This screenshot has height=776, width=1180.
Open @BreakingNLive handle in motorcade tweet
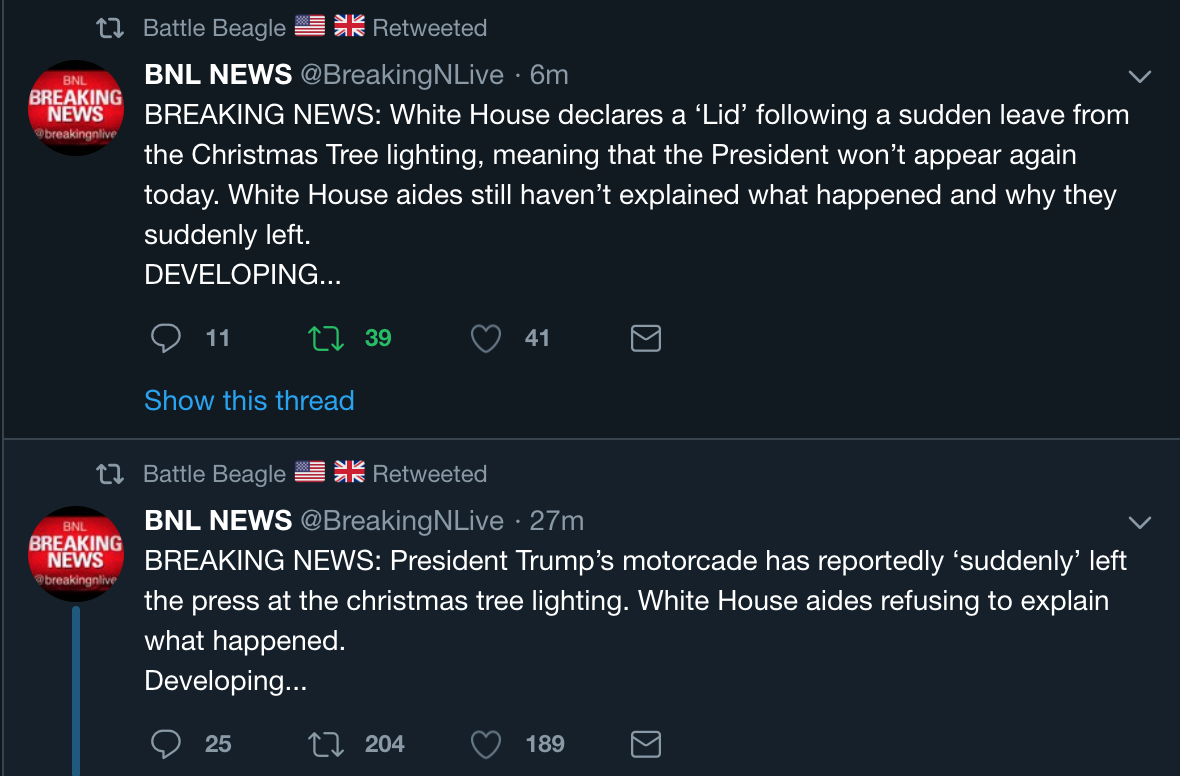pyautogui.click(x=402, y=521)
